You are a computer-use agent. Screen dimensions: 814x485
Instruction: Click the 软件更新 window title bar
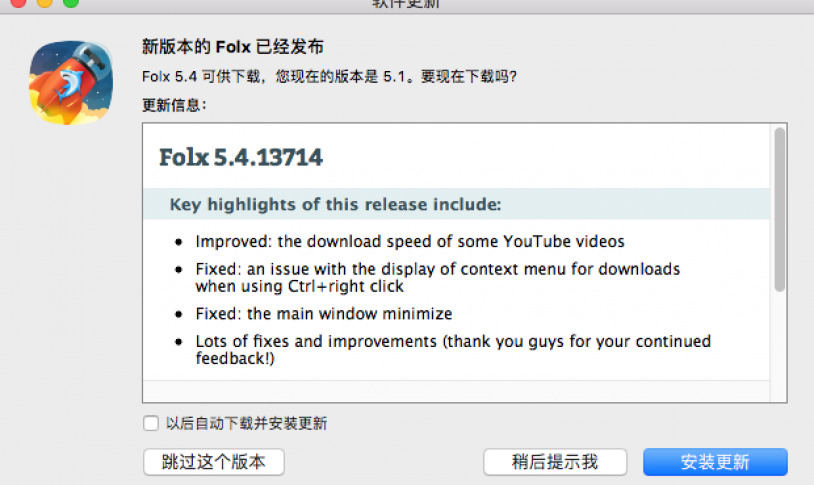[x=406, y=4]
